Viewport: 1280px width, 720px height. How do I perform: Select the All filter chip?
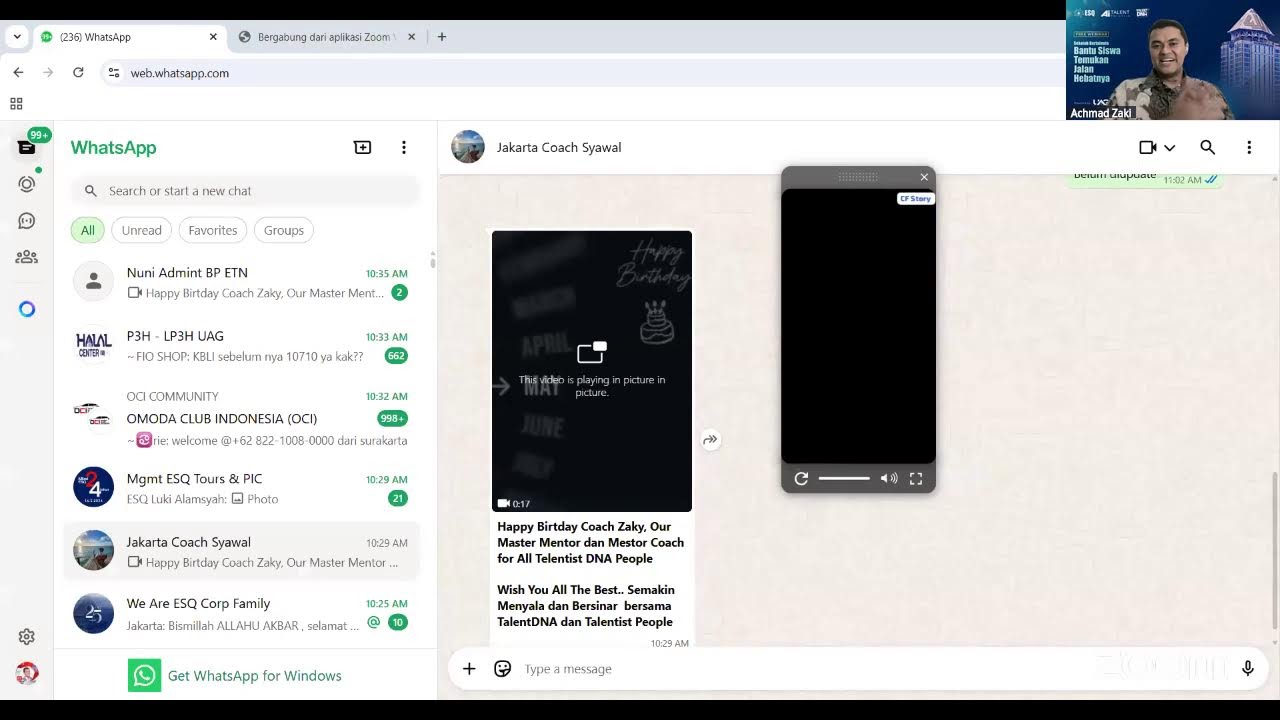(88, 230)
